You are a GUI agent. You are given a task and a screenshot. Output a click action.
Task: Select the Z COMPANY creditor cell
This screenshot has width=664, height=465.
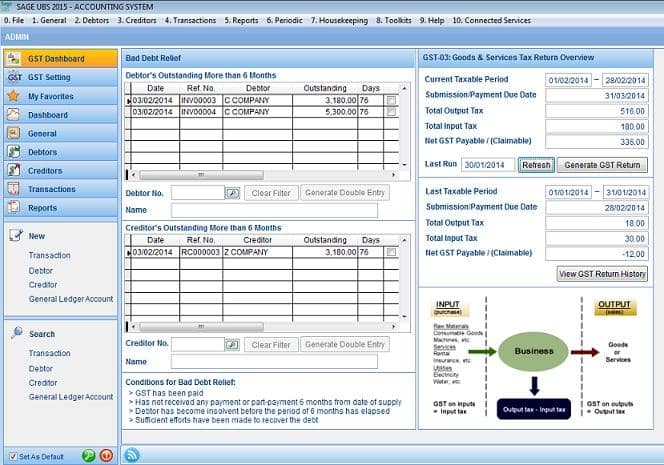point(257,252)
